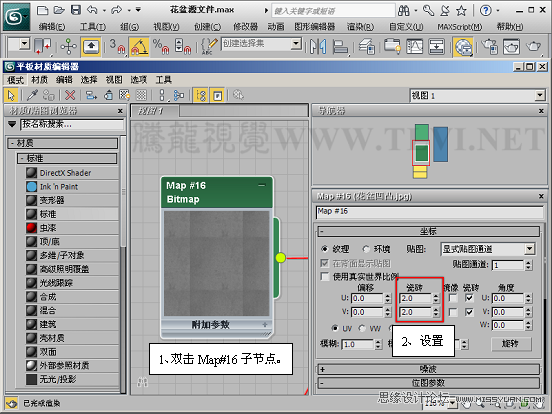Screen dimensions: 552x414
Task: Select the 虫漆 shellac material
Action: pyautogui.click(x=72, y=228)
